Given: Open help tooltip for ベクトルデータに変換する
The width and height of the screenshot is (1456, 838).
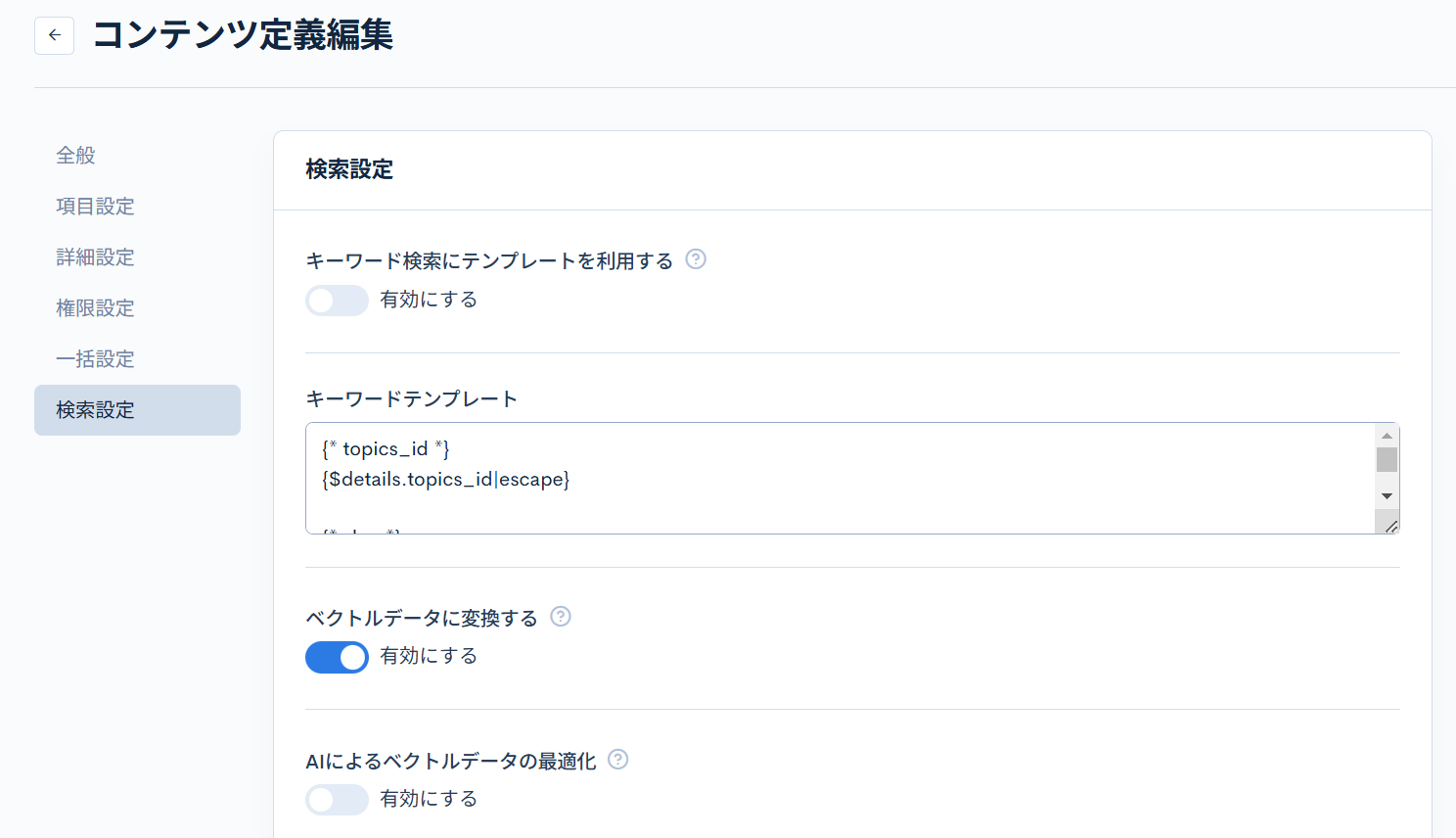Looking at the screenshot, I should point(560,617).
